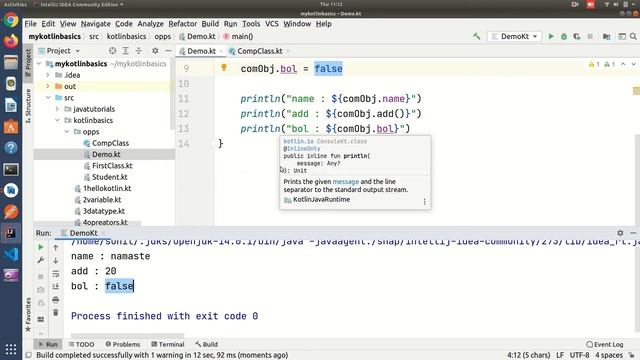Open Google Chrome from the dock
This screenshot has height=360, width=640.
tap(11, 20)
